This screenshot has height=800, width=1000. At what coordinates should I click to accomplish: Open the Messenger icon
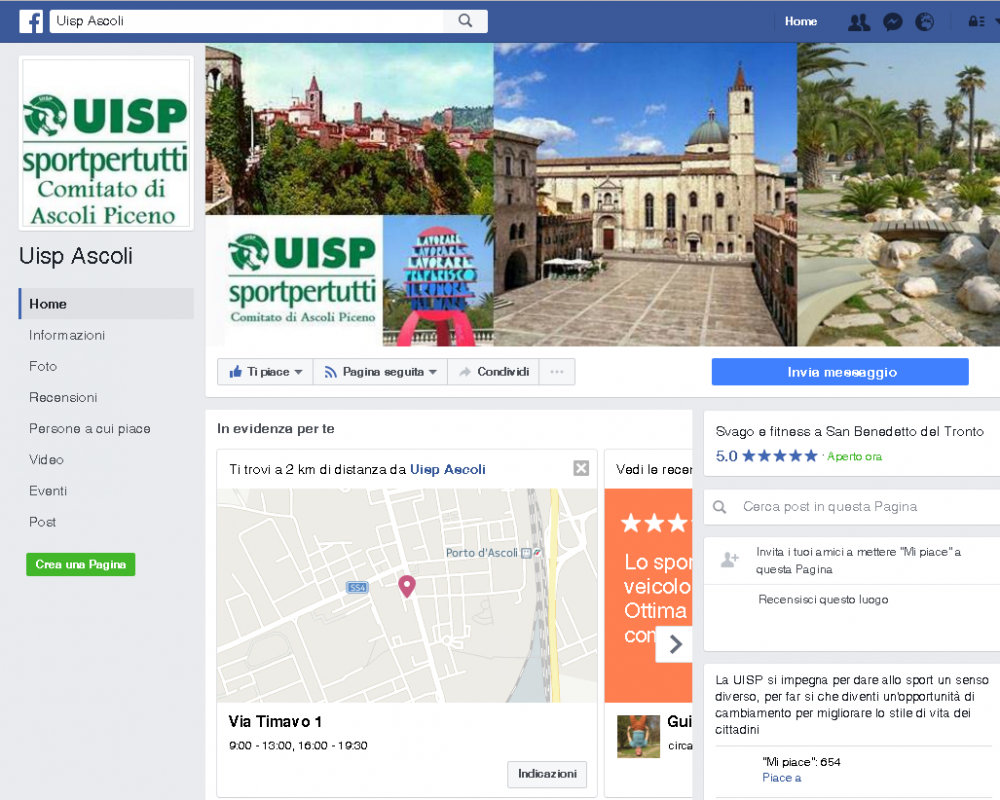[x=892, y=22]
